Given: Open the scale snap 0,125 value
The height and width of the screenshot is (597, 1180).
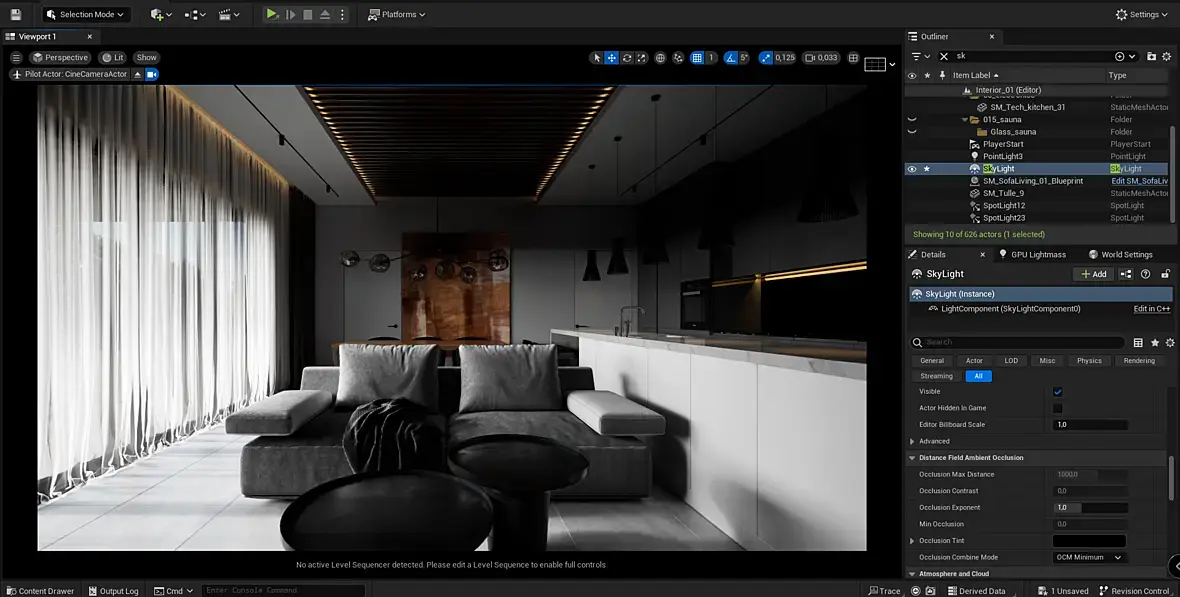Looking at the screenshot, I should coord(785,58).
